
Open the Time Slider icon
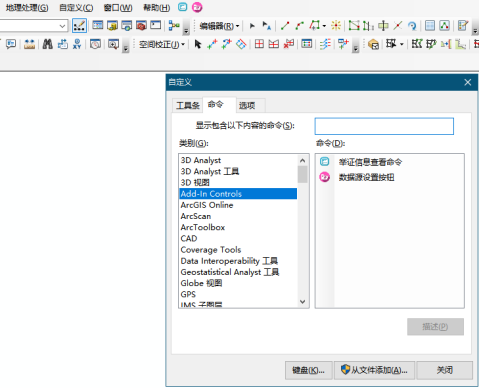95,44
